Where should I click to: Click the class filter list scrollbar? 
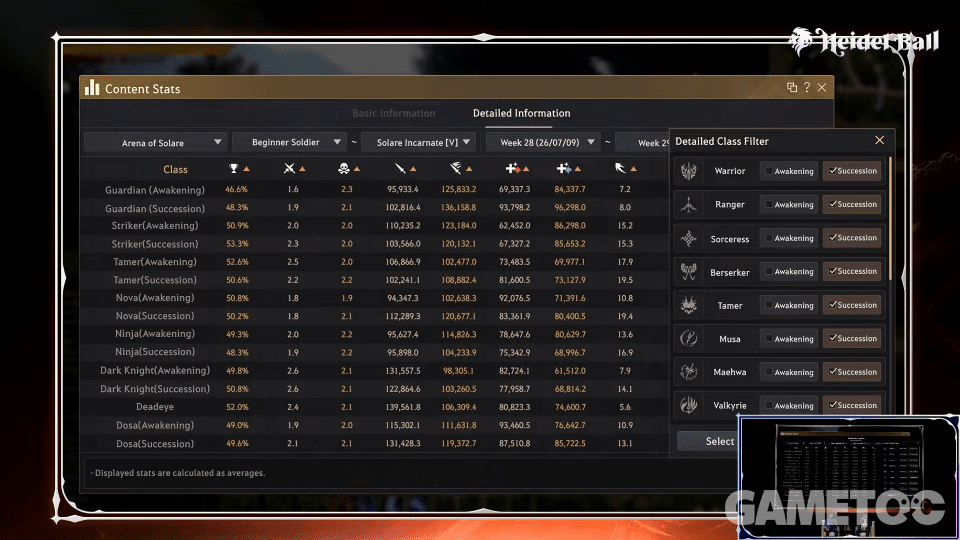(890, 220)
